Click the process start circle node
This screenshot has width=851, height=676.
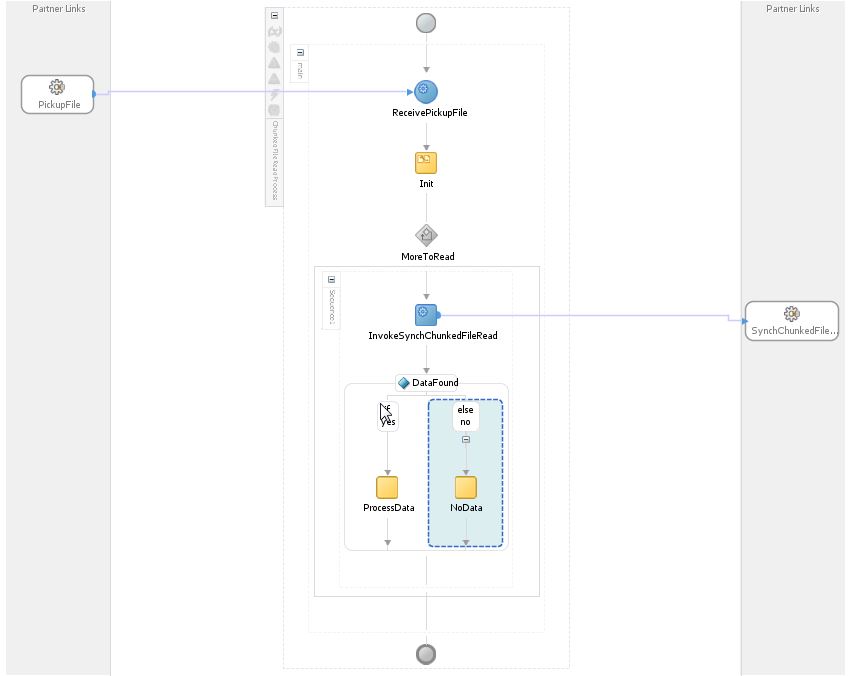(426, 23)
